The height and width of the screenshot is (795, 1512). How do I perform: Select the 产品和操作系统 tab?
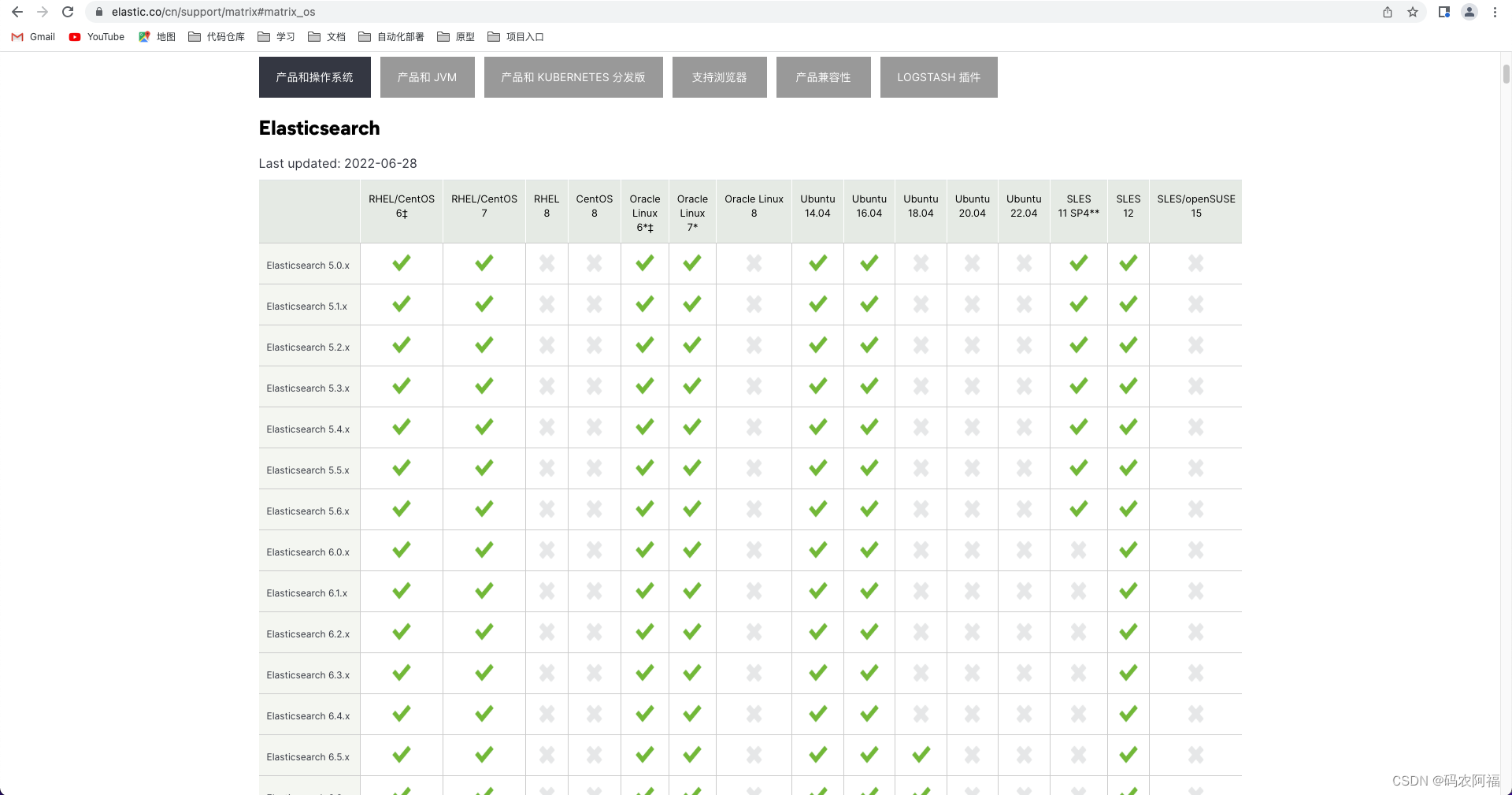point(315,77)
